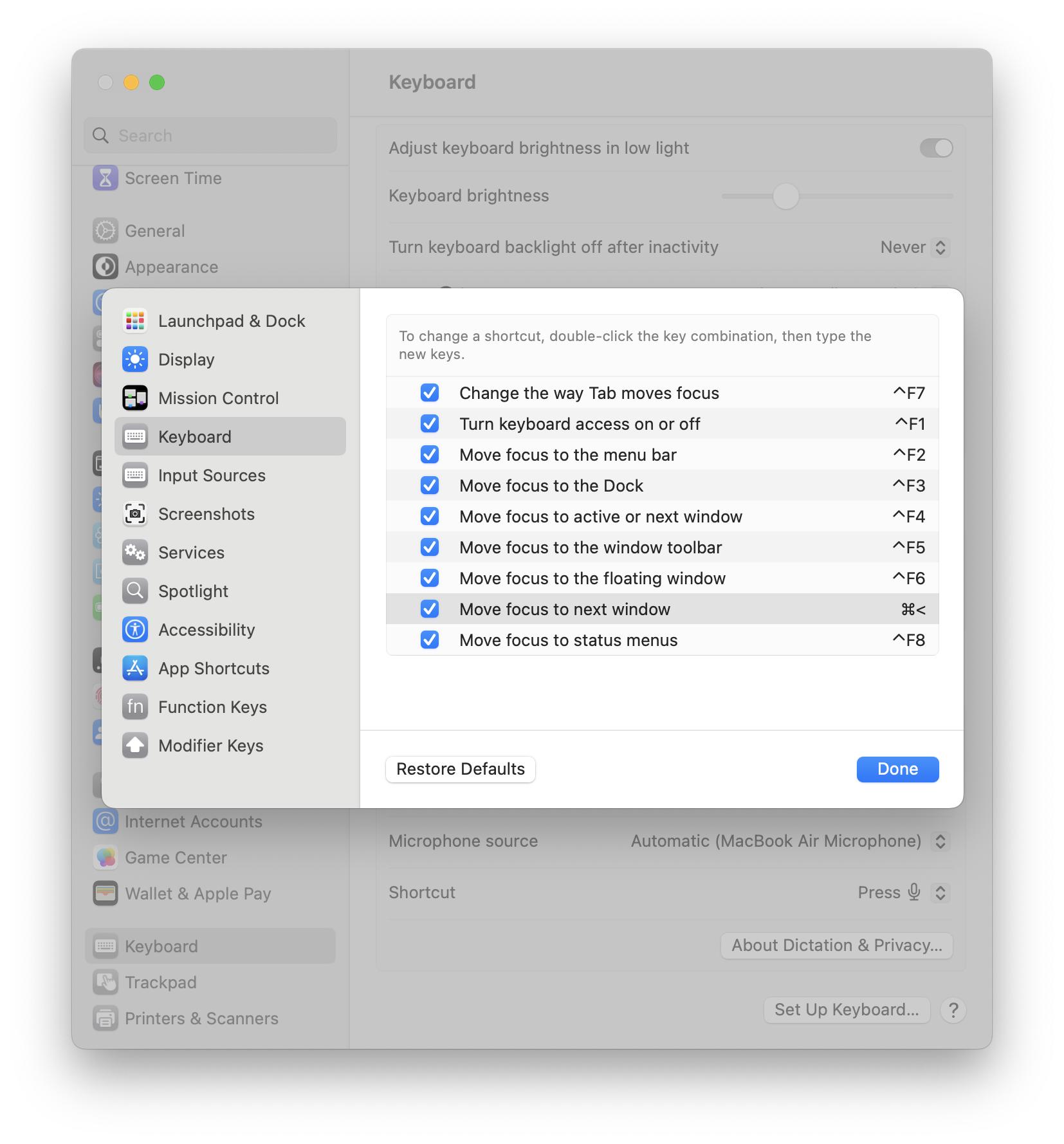The image size is (1064, 1144).
Task: Open Screenshots shortcut settings via its camera icon
Action: click(x=135, y=513)
